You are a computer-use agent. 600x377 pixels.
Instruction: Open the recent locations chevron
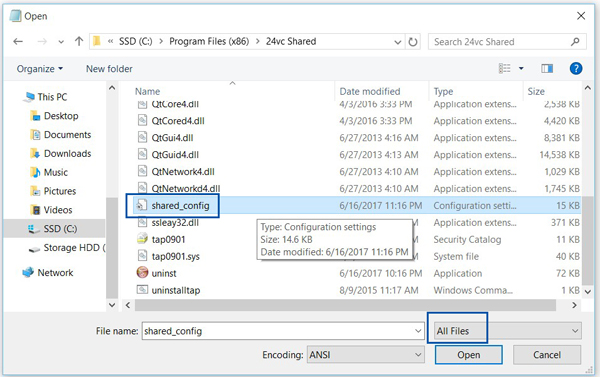pyautogui.click(x=61, y=42)
